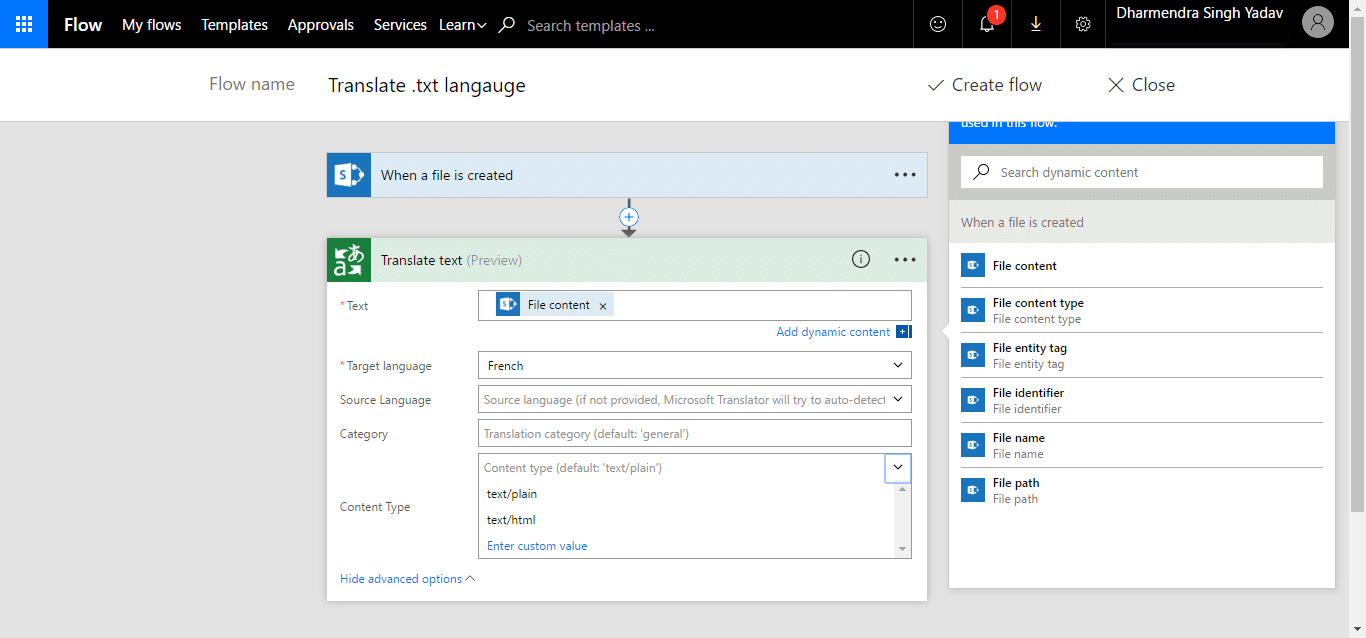1366x638 pixels.
Task: Click the Content type text input
Action: (682, 468)
